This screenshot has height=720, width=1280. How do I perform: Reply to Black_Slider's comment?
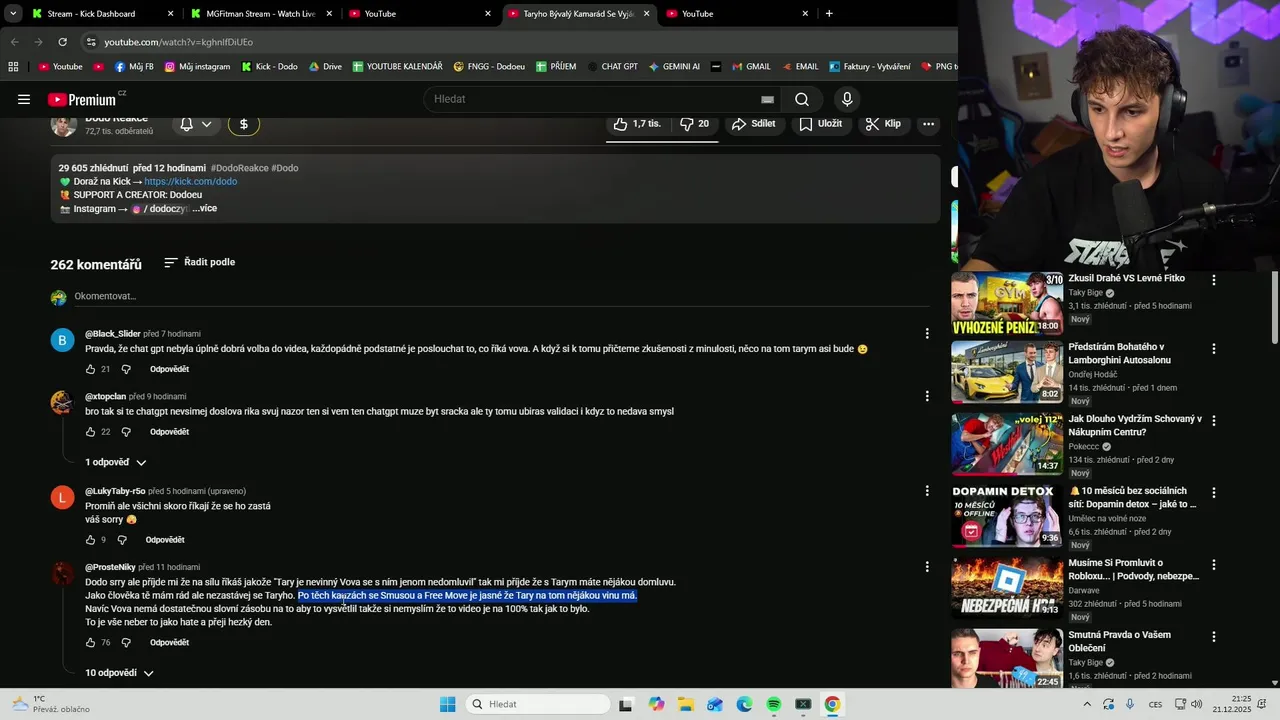[169, 369]
